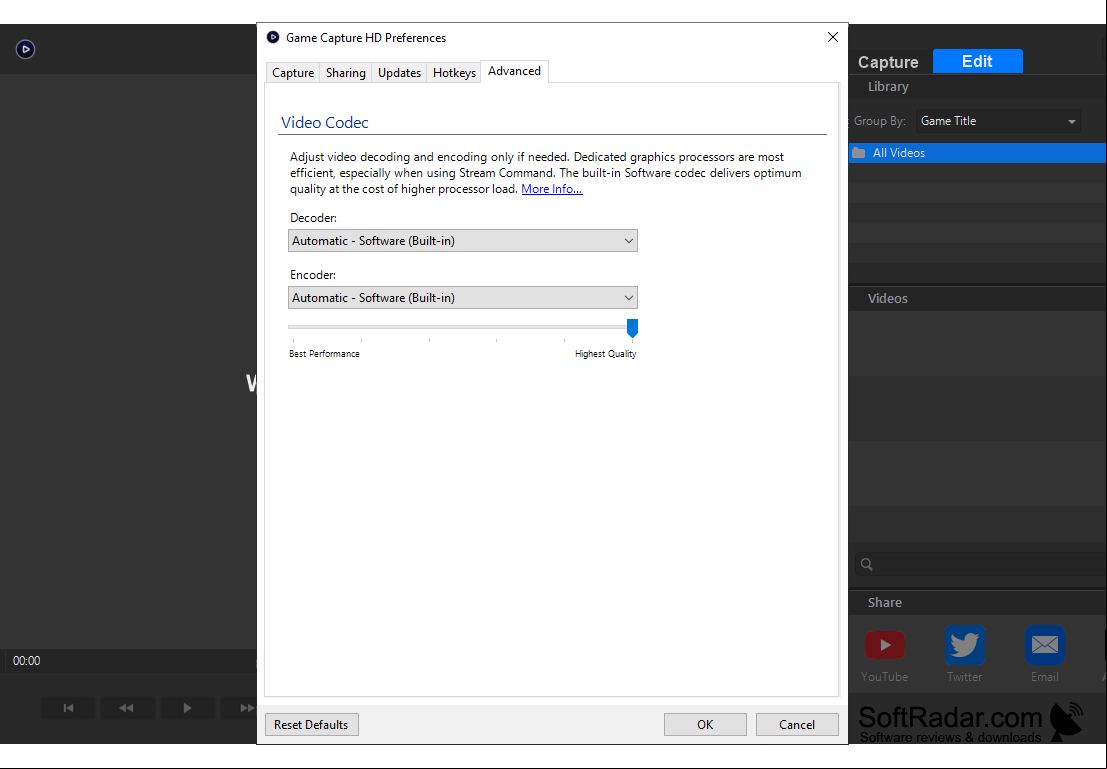Switch to Capture mode in the main window
The image size is (1107, 769).
click(x=888, y=62)
